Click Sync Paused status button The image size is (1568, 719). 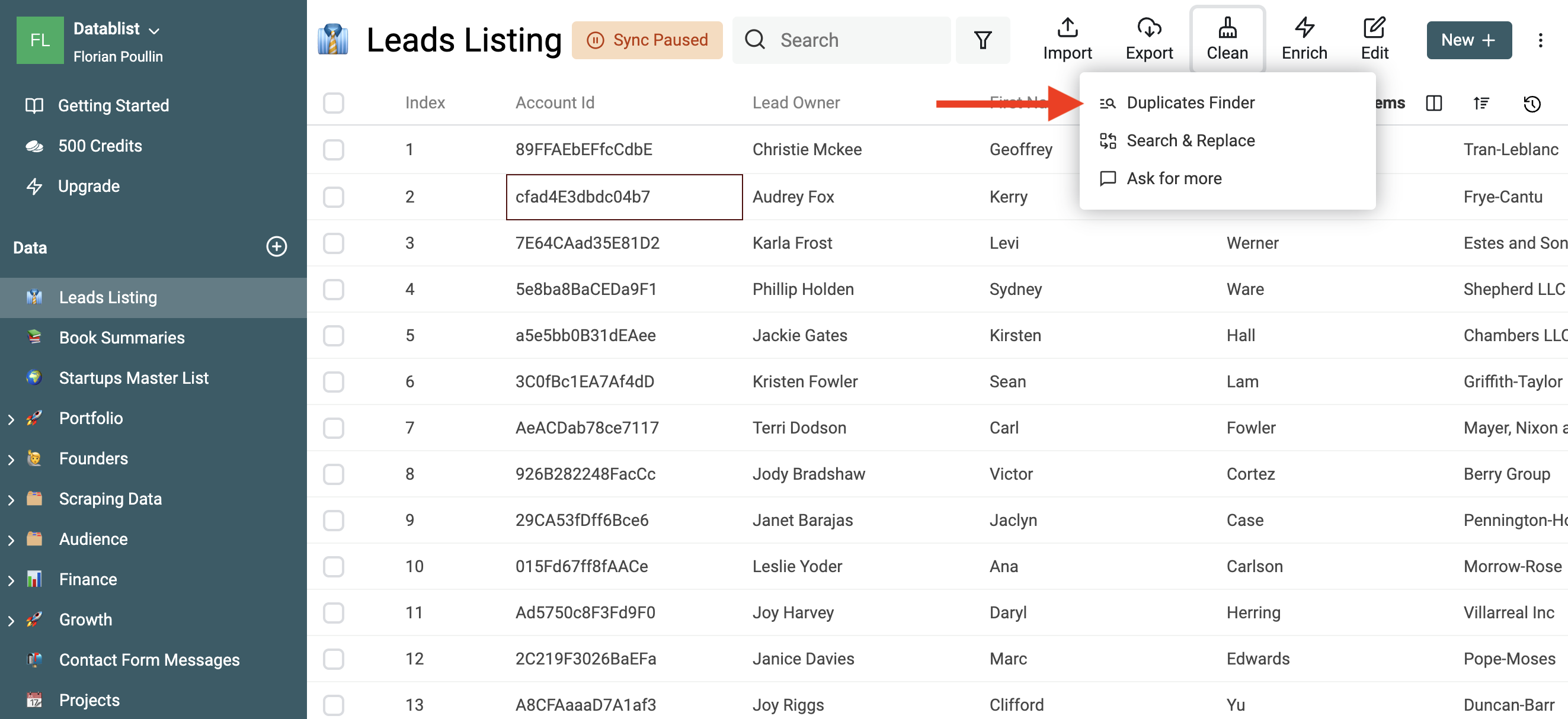pos(648,39)
